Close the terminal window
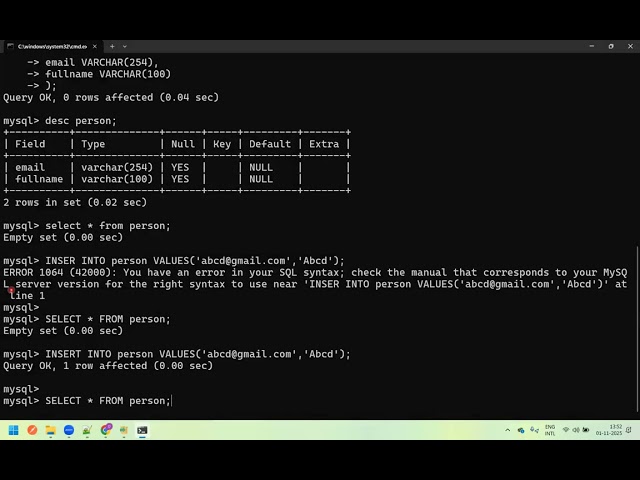The image size is (640, 480). [x=630, y=47]
